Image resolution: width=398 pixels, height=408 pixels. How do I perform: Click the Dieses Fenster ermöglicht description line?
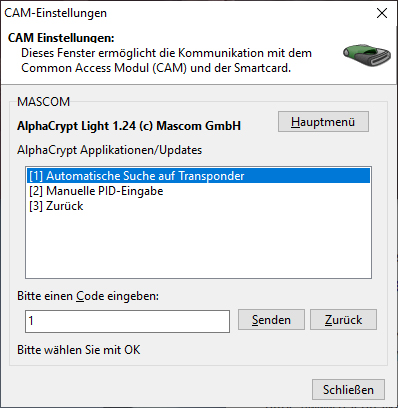tap(166, 53)
